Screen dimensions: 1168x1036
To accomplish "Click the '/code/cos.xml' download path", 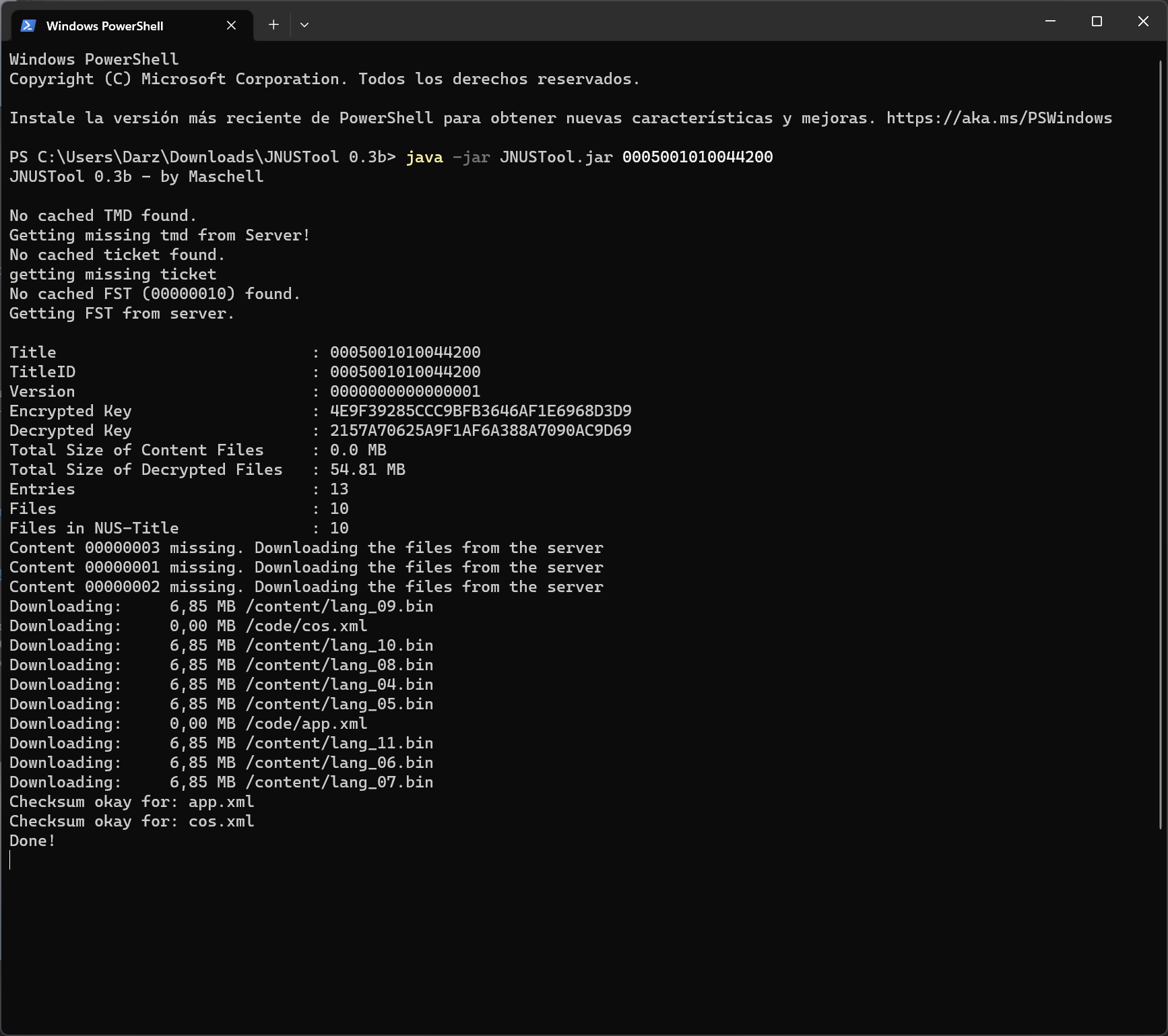I will click(x=306, y=626).
